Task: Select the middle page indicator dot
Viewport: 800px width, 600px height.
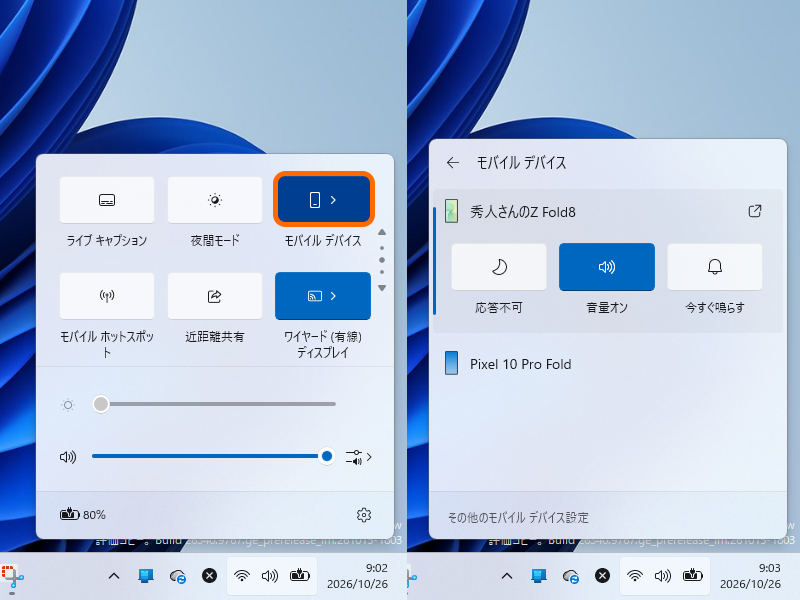Action: [x=382, y=260]
